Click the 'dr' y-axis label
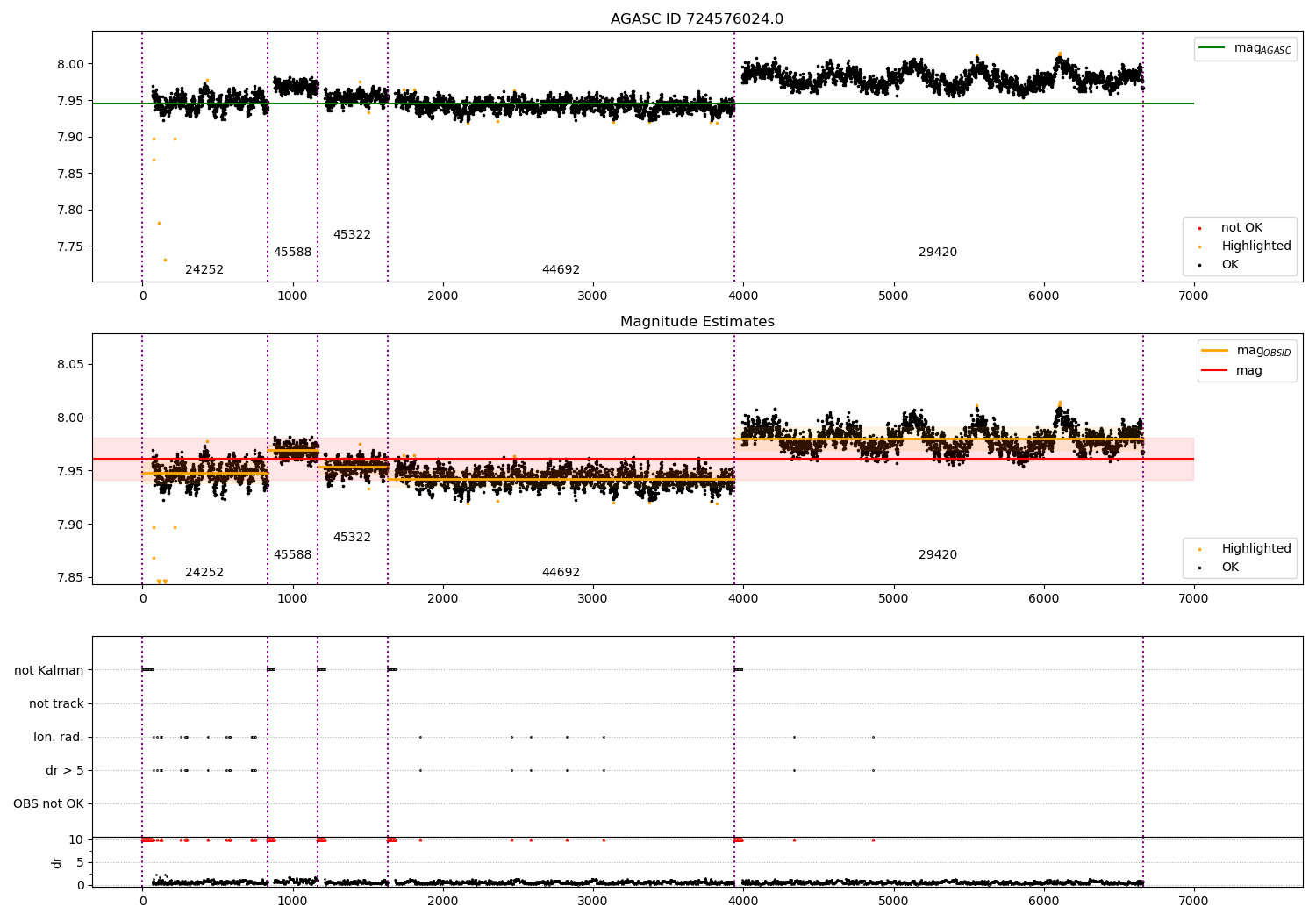 tap(57, 862)
